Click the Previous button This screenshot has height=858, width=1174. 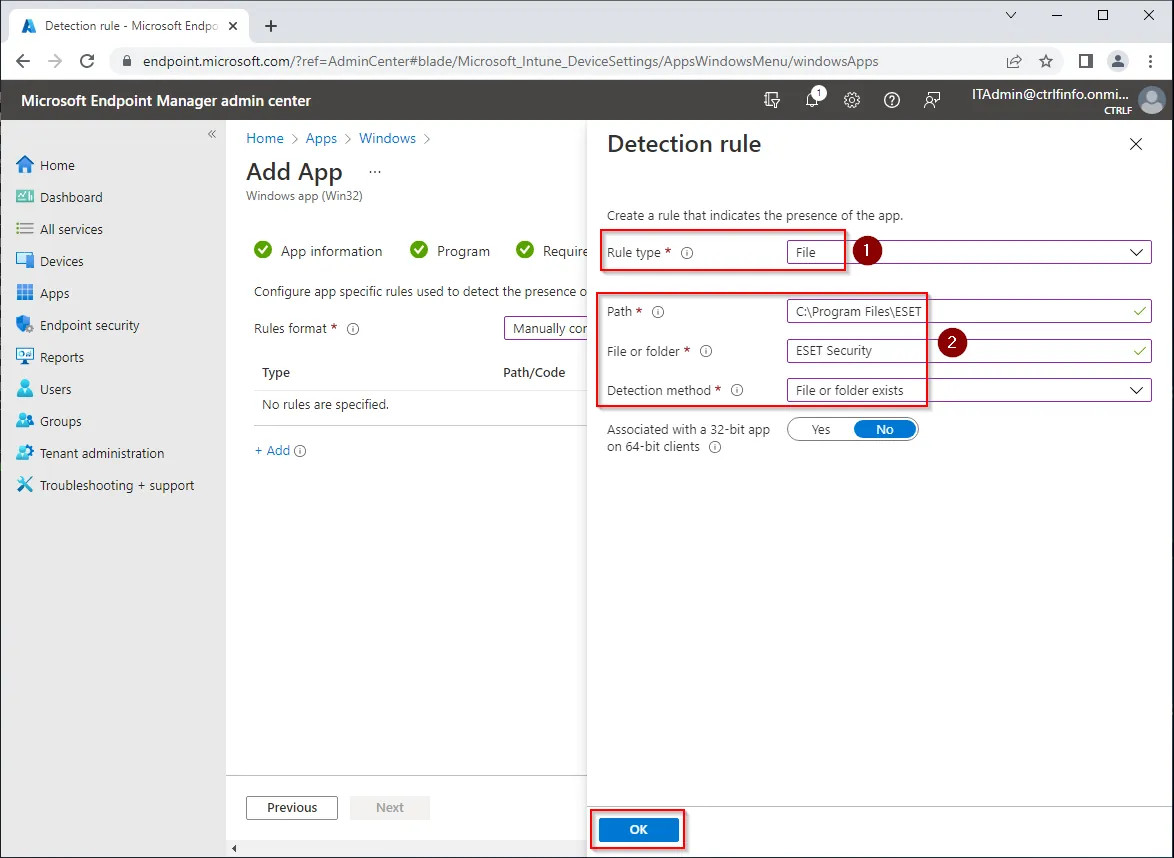[x=292, y=808]
